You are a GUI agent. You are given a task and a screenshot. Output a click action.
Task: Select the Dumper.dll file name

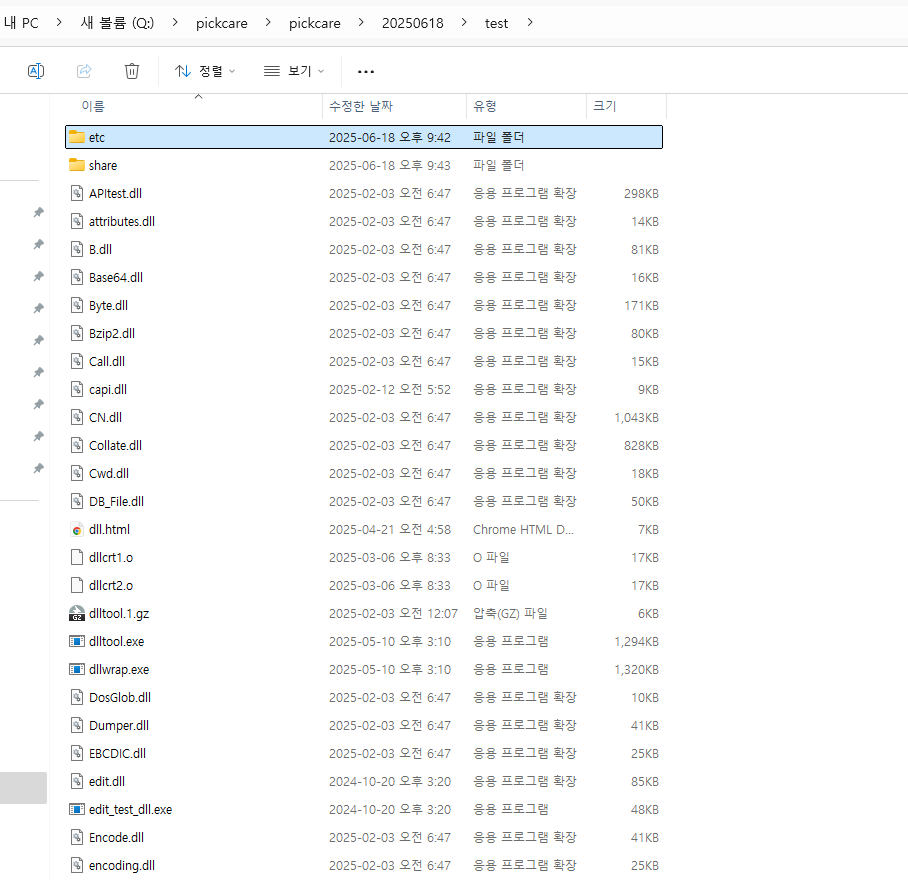click(119, 725)
